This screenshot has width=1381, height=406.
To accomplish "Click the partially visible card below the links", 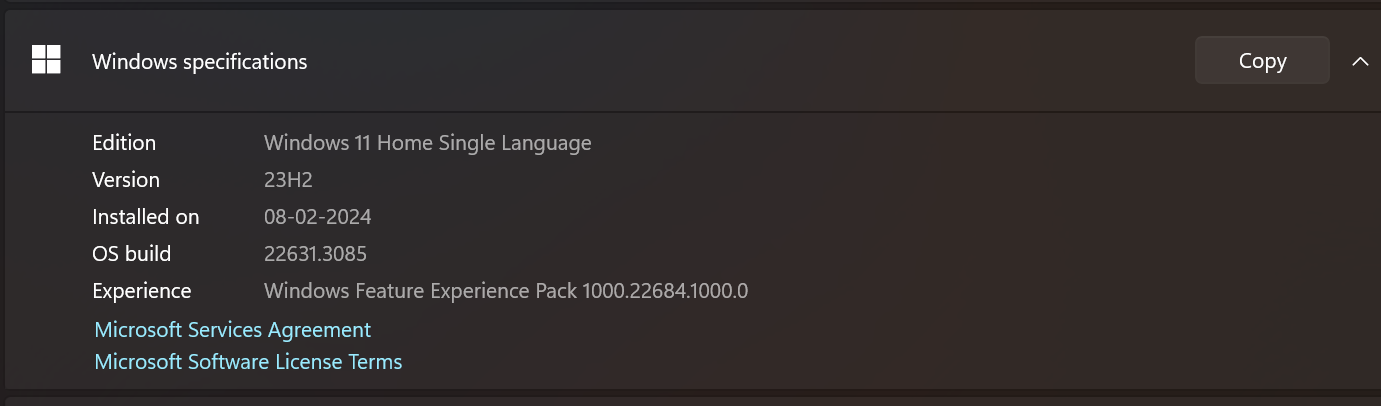I will [690, 401].
